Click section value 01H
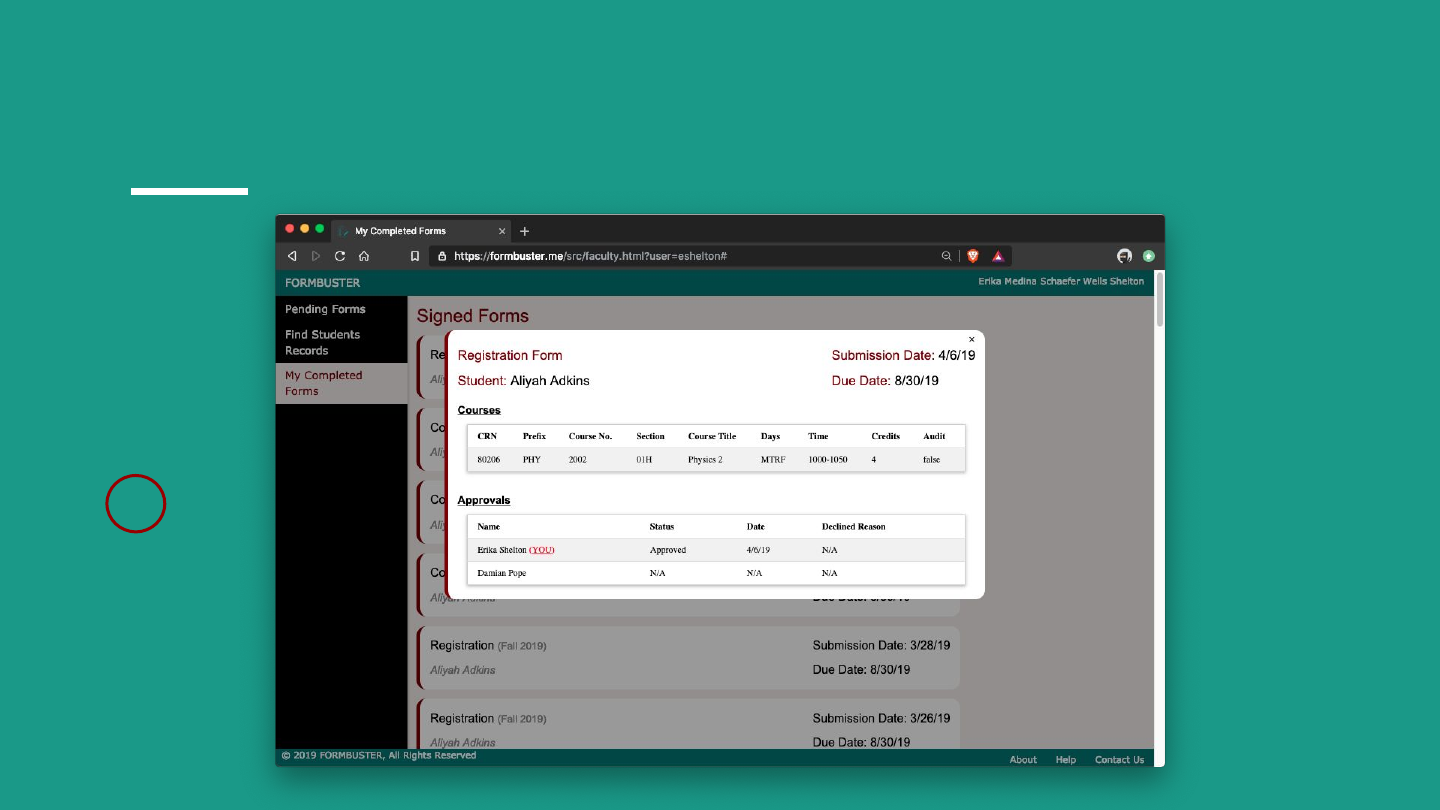The image size is (1440, 810). click(x=644, y=460)
